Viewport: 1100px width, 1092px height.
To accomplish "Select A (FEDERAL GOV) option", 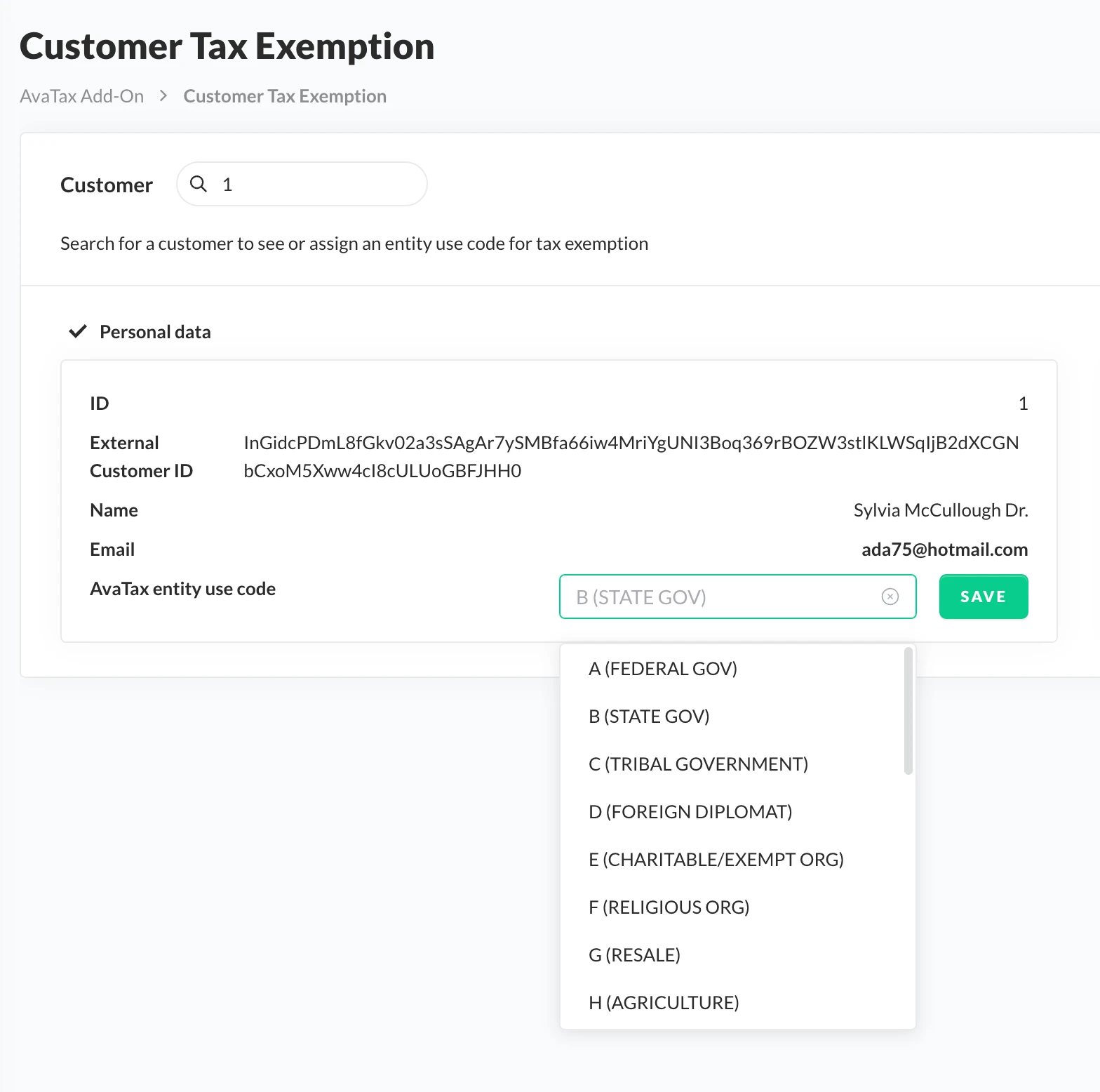I will pyautogui.click(x=733, y=669).
